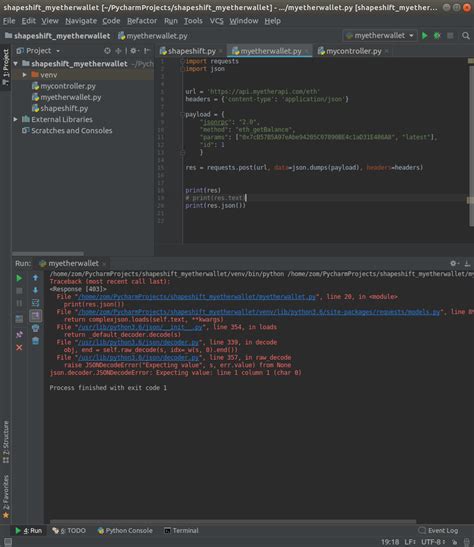Open the LF line separator selector
The height and width of the screenshot is (547, 474).
pos(409,542)
